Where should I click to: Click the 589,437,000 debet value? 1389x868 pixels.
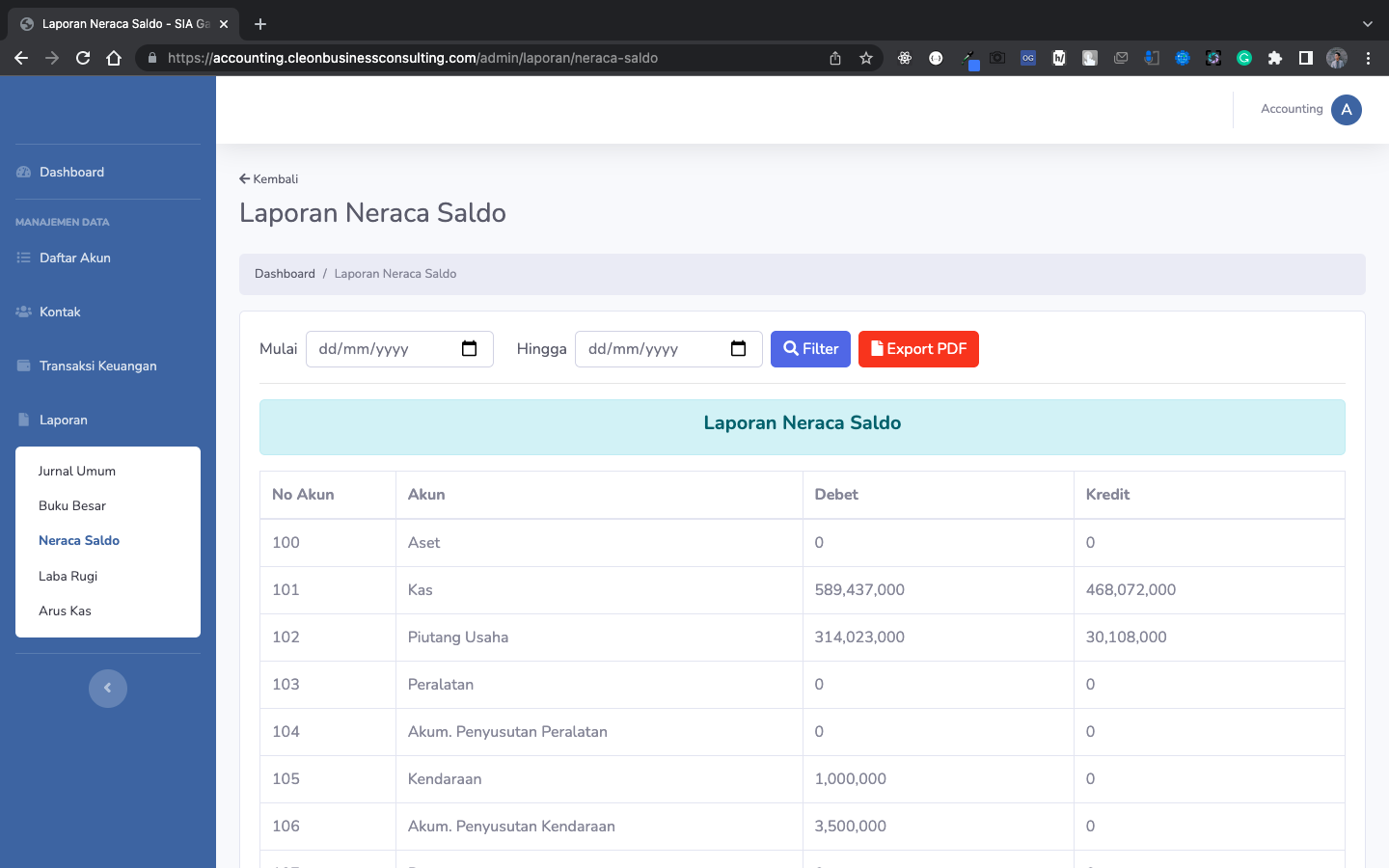859,590
